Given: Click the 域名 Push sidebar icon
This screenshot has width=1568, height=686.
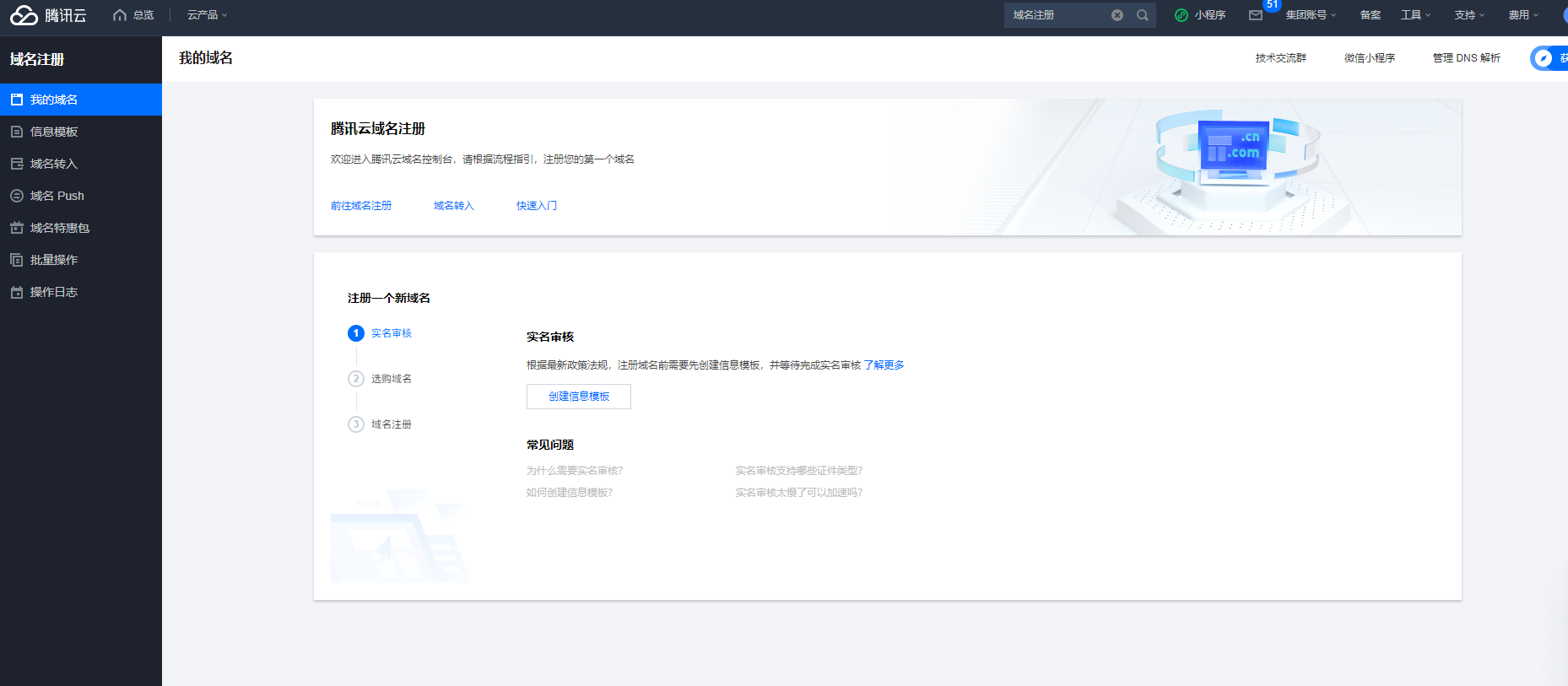Looking at the screenshot, I should (x=17, y=196).
